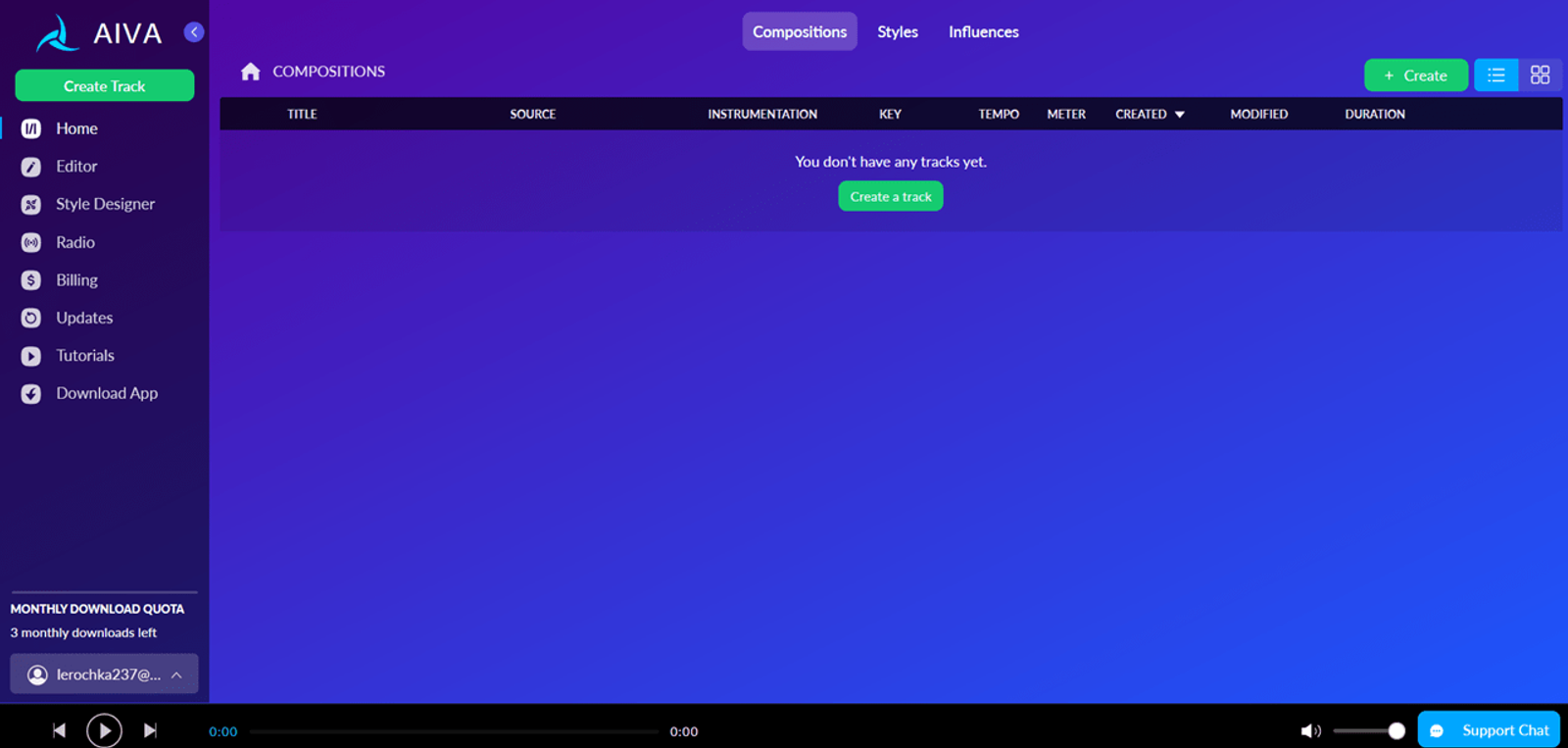Open the Updates page

[84, 318]
